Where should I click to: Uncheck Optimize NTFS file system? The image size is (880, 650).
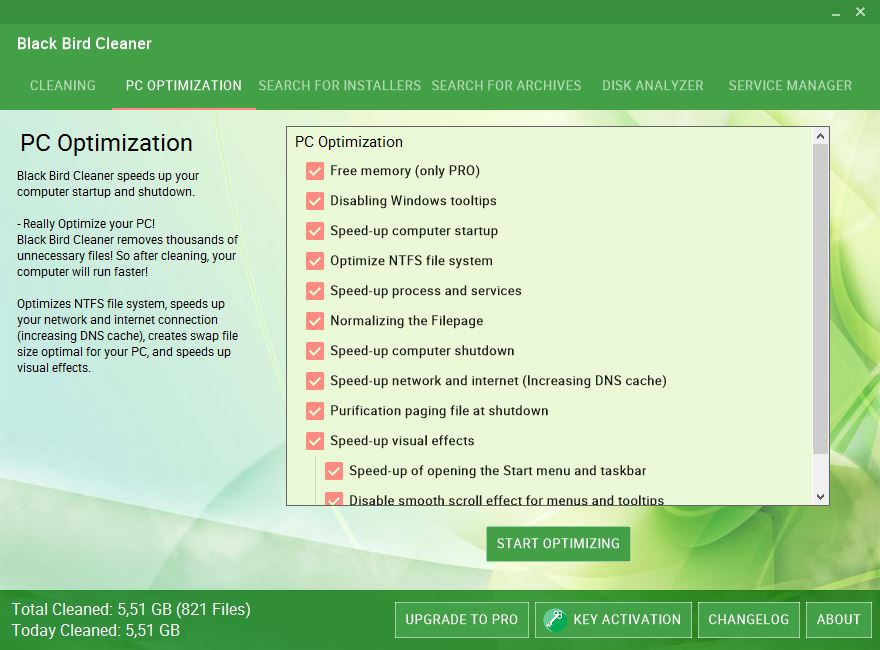pos(315,260)
